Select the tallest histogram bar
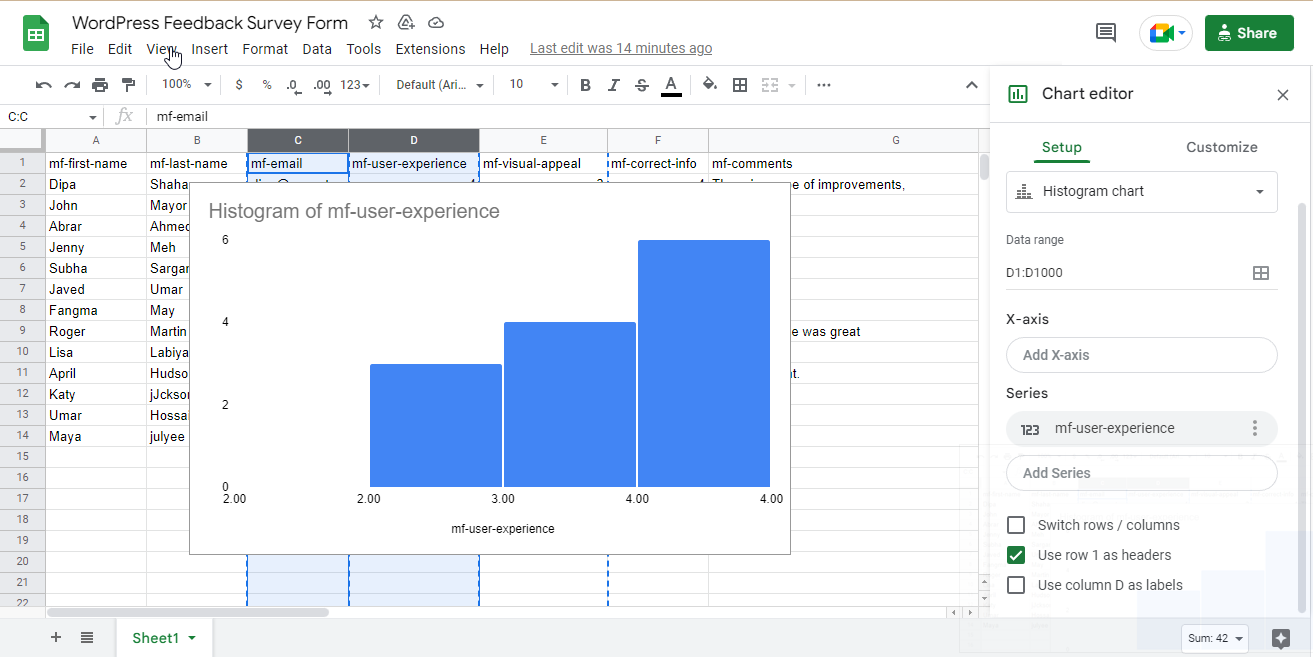 (x=704, y=363)
